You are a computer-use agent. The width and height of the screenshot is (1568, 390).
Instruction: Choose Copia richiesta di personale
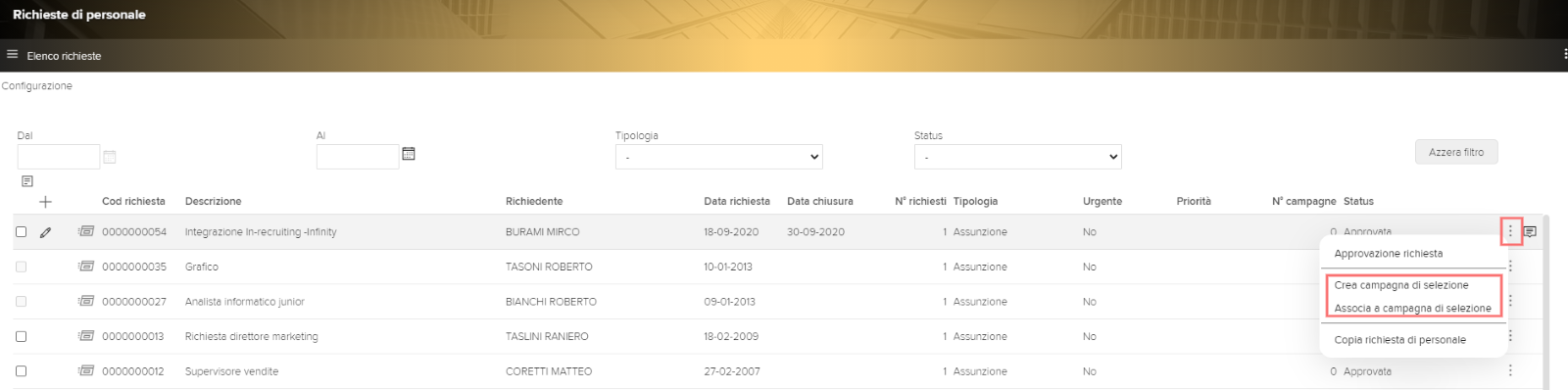coord(1399,340)
